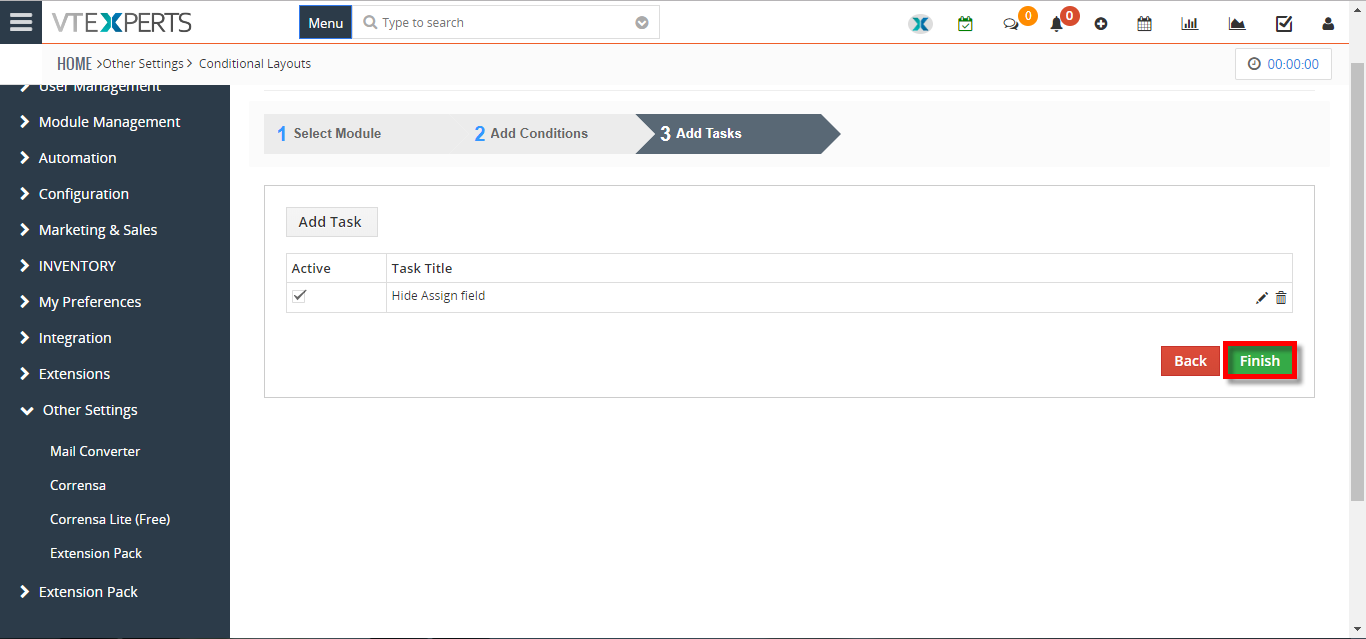Click the page vertical scrollbar
Screen dimensions: 1366x639
[1358, 280]
